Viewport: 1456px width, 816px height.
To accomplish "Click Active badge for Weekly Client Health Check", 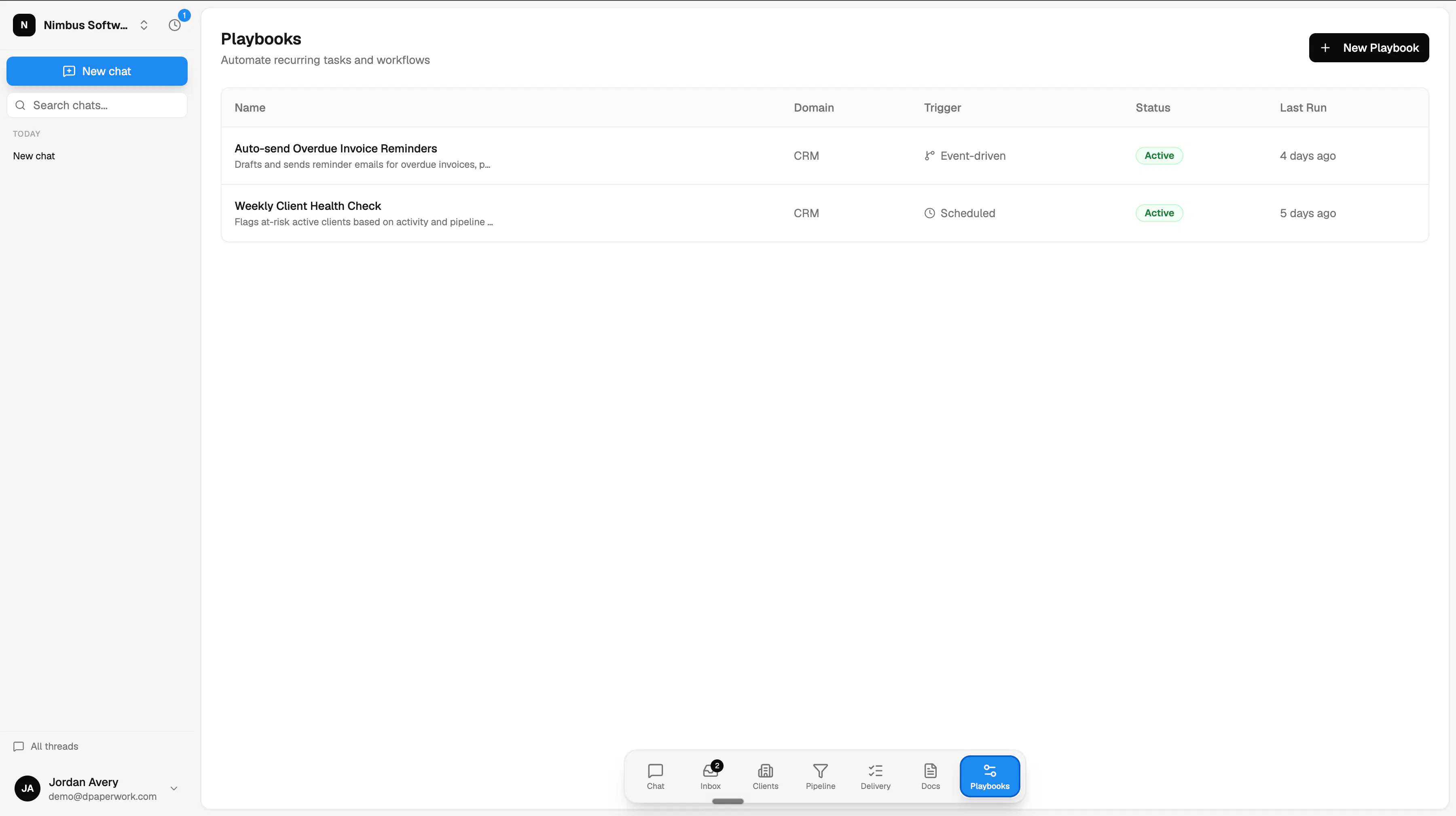I will pos(1159,213).
